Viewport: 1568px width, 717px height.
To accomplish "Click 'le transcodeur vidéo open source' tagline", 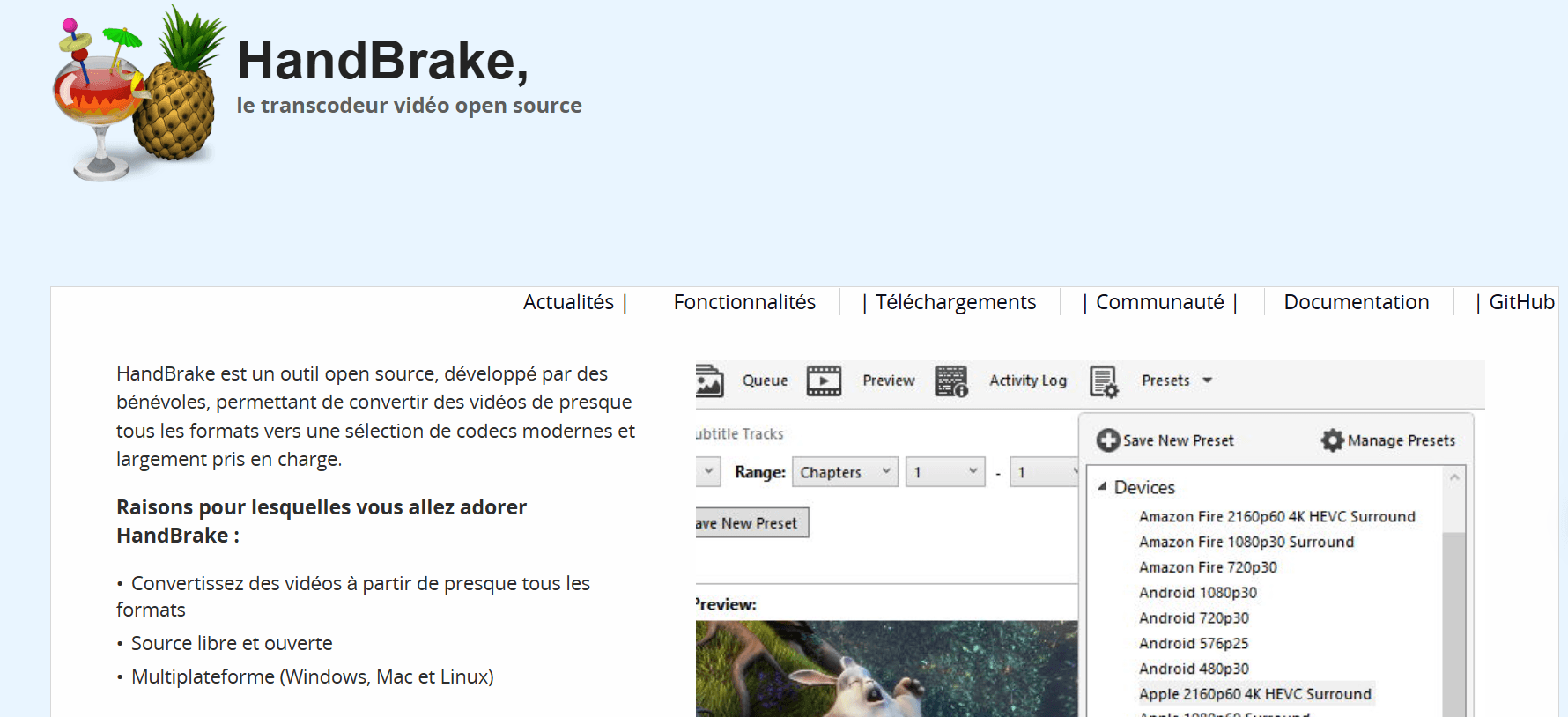I will (x=409, y=105).
